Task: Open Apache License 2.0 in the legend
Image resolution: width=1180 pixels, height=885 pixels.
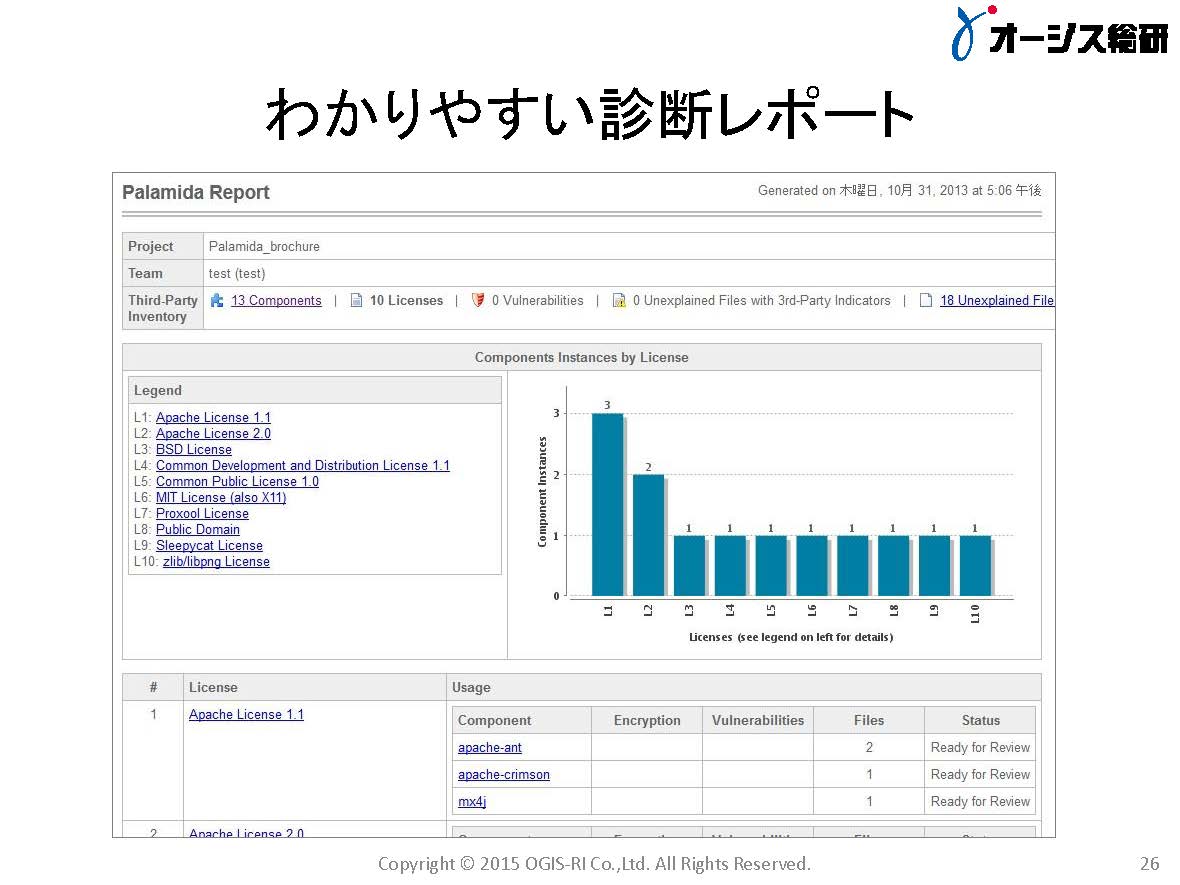Action: click(x=213, y=433)
